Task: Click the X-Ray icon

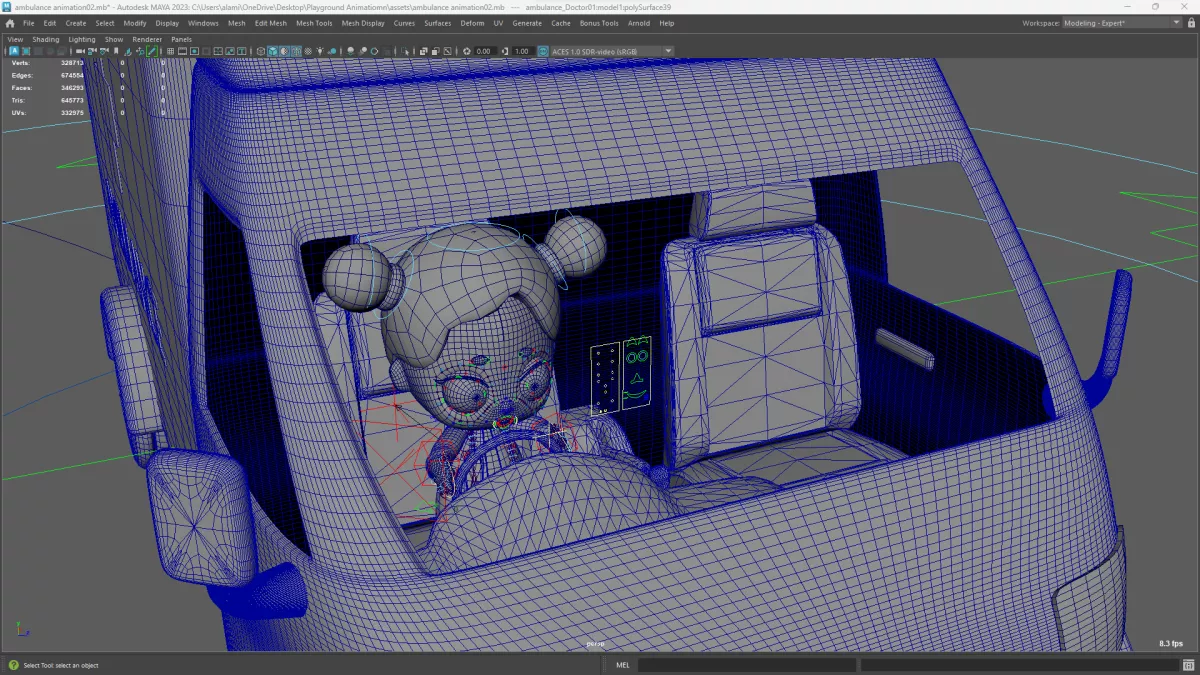Action: tap(424, 51)
